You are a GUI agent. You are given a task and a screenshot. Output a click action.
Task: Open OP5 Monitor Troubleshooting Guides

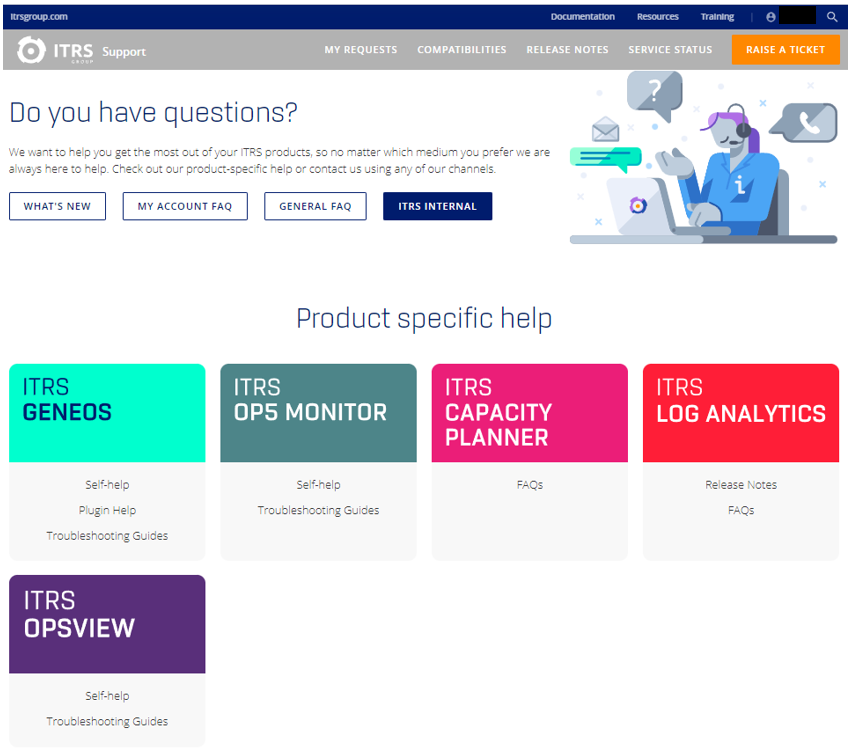click(319, 510)
